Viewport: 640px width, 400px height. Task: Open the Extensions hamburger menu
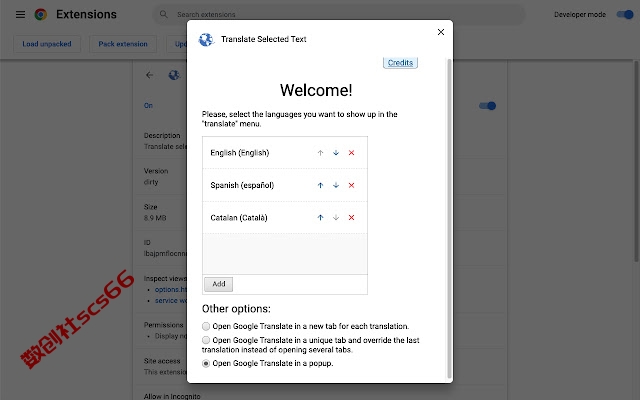(x=20, y=15)
